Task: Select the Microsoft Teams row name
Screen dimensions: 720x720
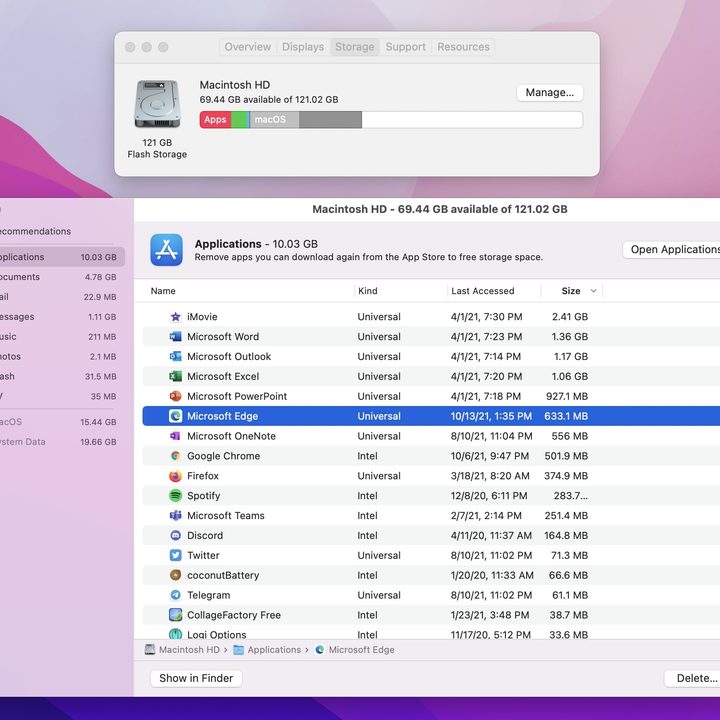Action: [225, 516]
